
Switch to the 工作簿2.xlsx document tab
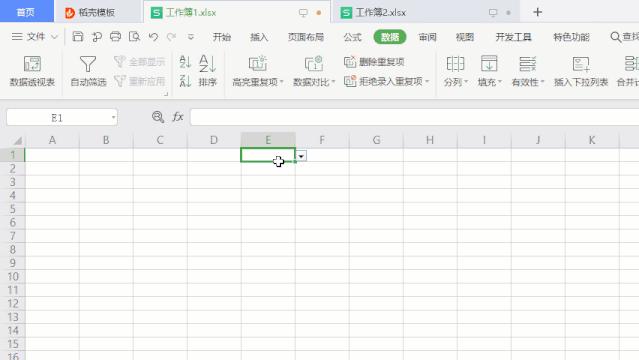(x=426, y=13)
